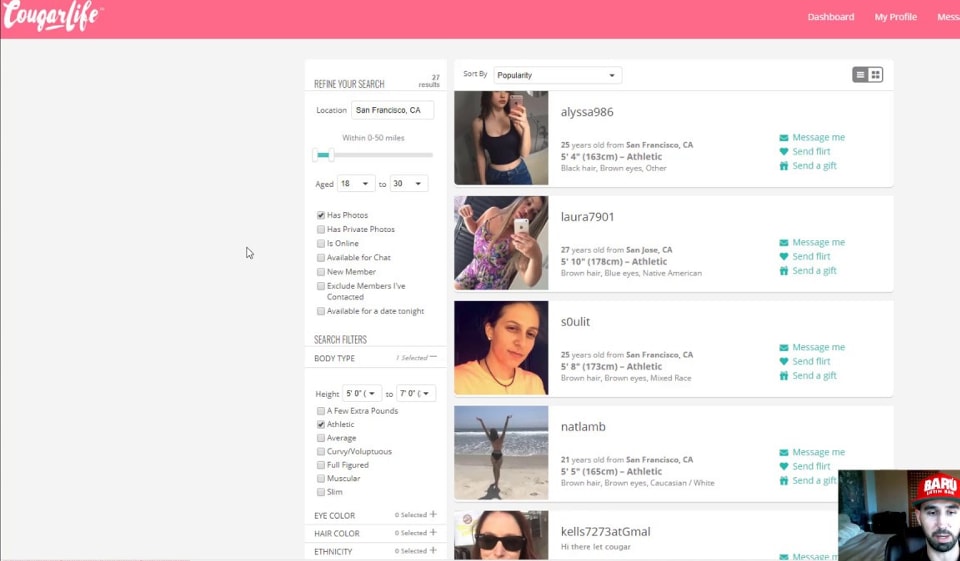The image size is (960, 561).
Task: Open the alyssa986 profile name link
Action: pyautogui.click(x=587, y=112)
